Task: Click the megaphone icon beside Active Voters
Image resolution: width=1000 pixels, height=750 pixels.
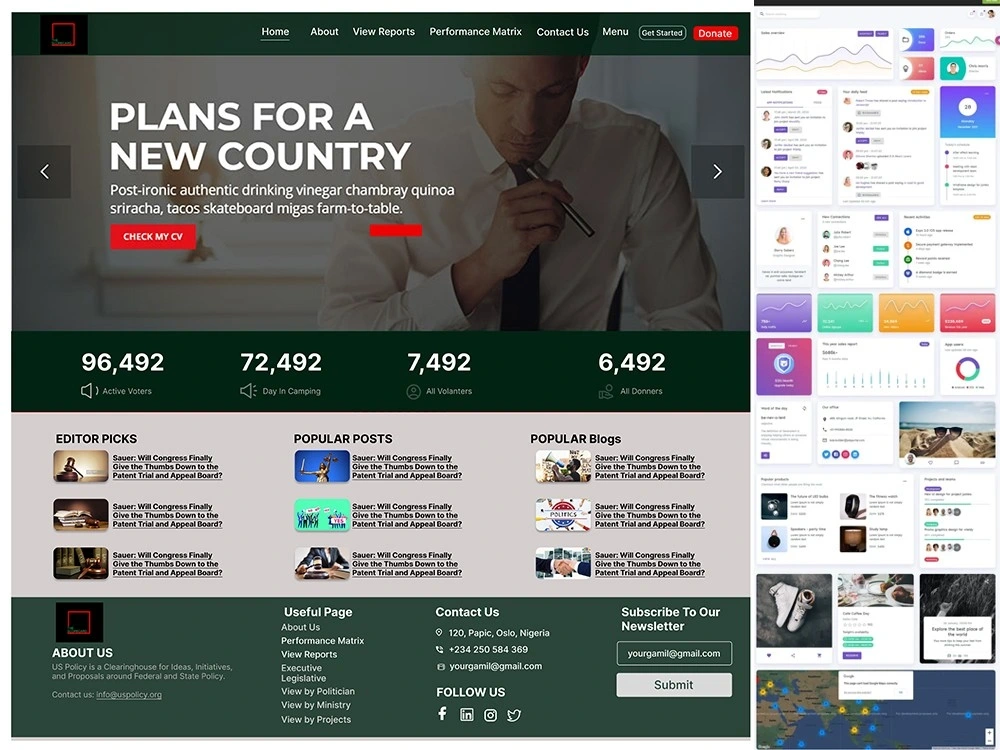Action: 89,391
